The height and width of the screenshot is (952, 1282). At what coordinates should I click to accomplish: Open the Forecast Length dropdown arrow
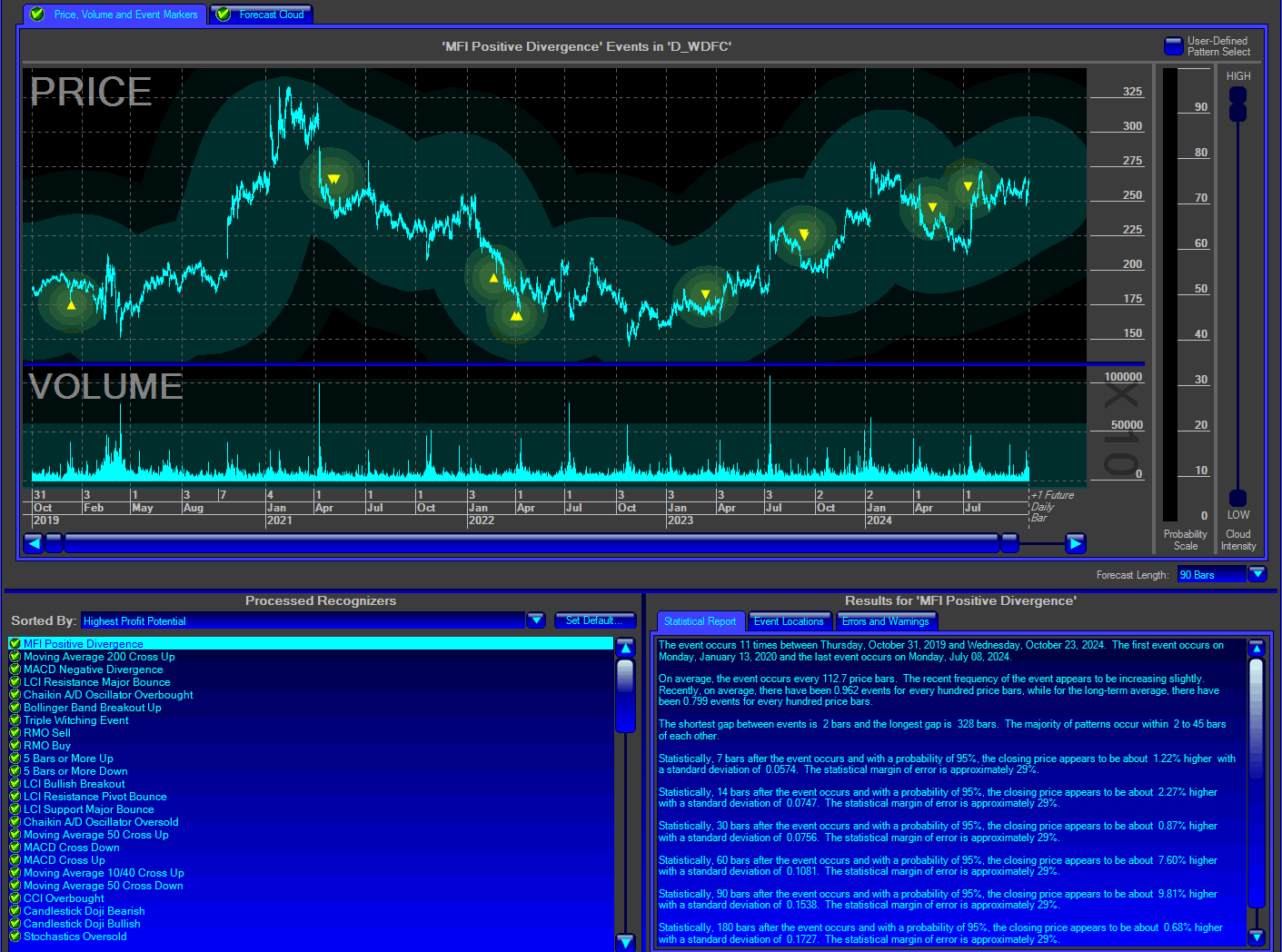pyautogui.click(x=1257, y=574)
